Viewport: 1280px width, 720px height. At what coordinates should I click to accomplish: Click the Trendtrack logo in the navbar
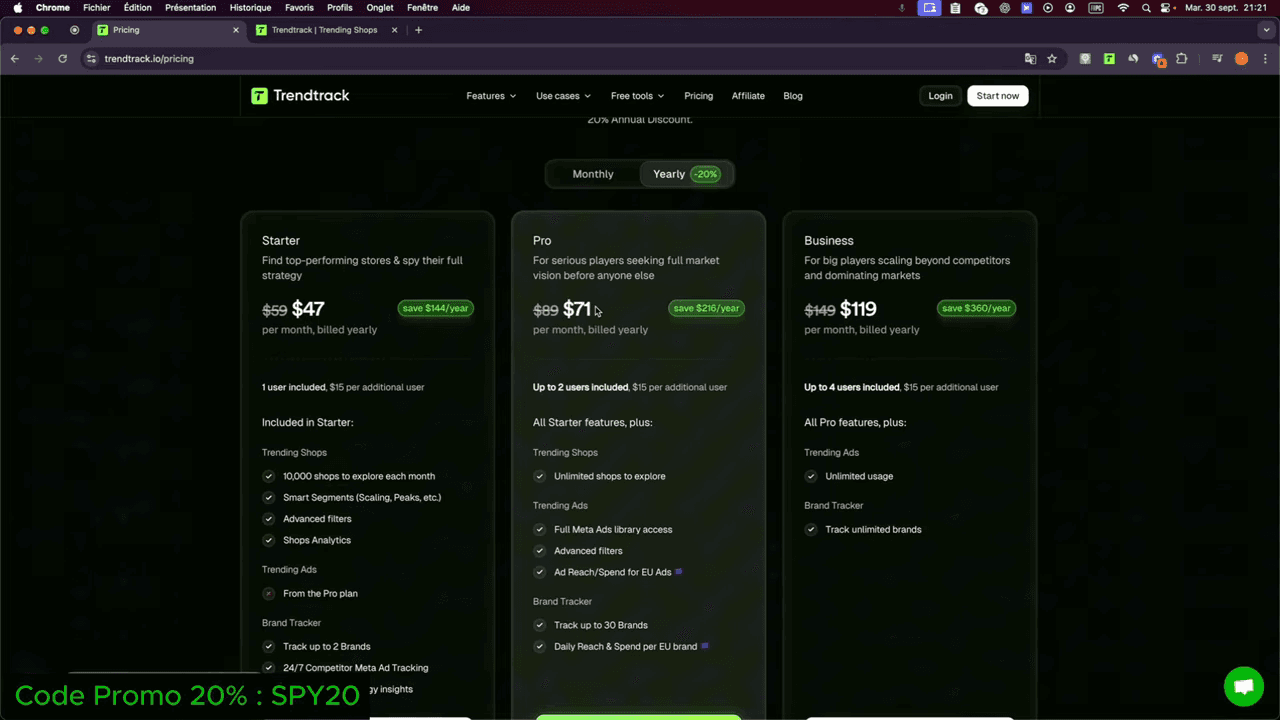[300, 95]
